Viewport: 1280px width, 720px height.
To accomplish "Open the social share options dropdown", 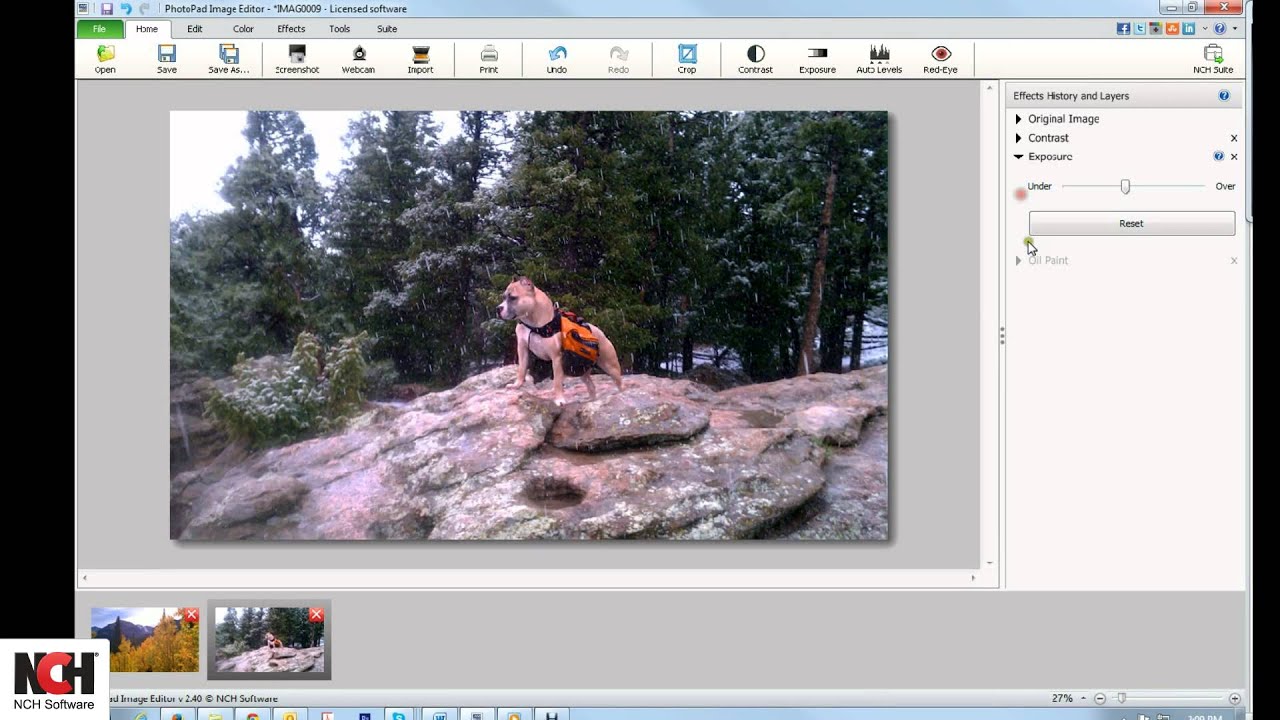I will click(x=1204, y=29).
